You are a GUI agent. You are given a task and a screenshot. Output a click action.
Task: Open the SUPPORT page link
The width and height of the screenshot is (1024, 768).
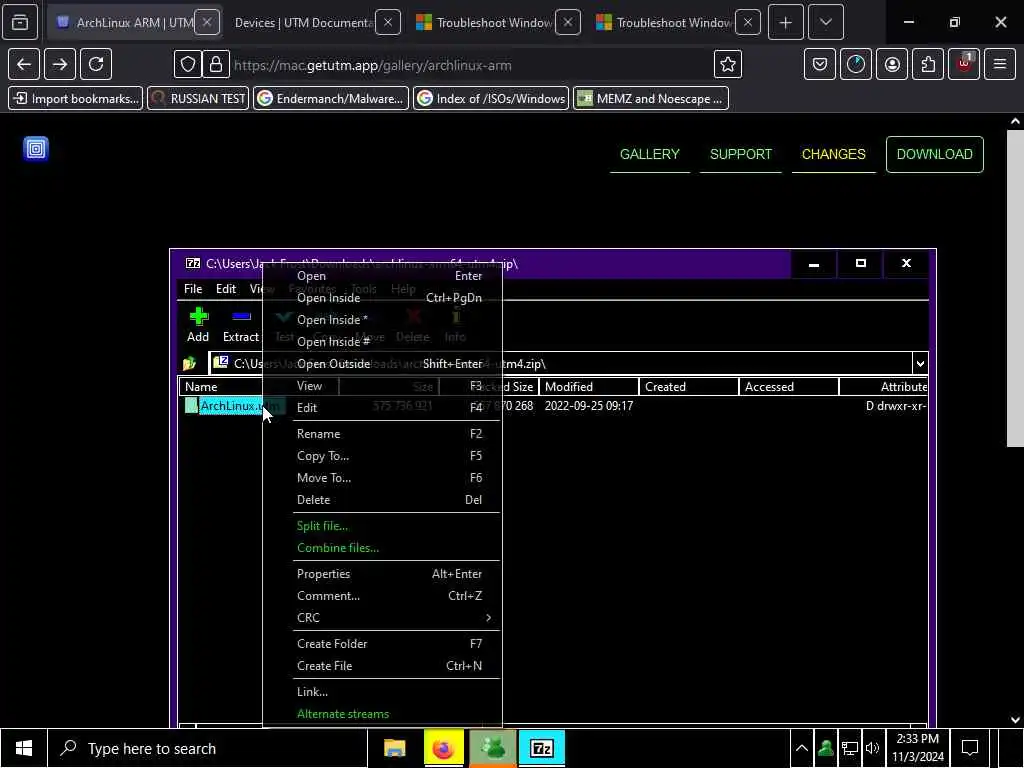tap(741, 154)
